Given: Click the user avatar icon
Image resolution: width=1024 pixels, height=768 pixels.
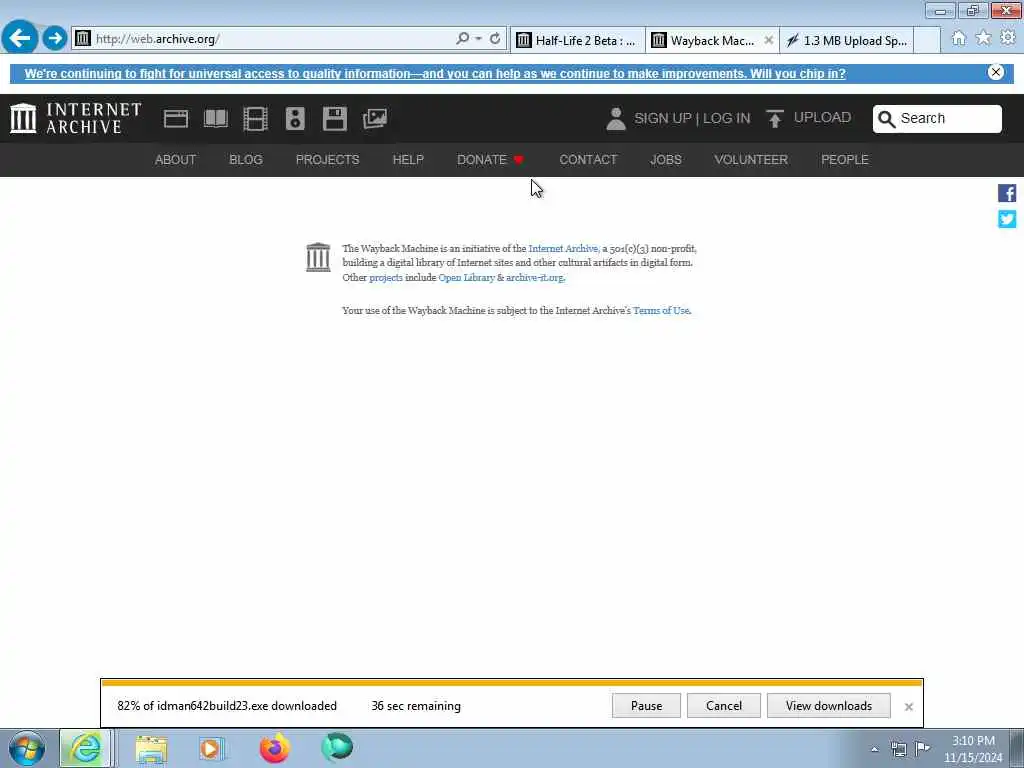Looking at the screenshot, I should (x=616, y=119).
